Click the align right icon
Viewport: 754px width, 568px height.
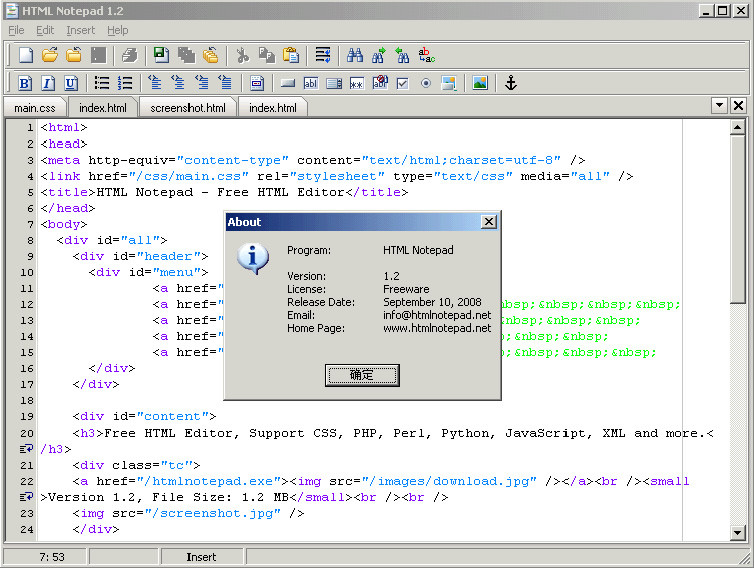pos(202,83)
